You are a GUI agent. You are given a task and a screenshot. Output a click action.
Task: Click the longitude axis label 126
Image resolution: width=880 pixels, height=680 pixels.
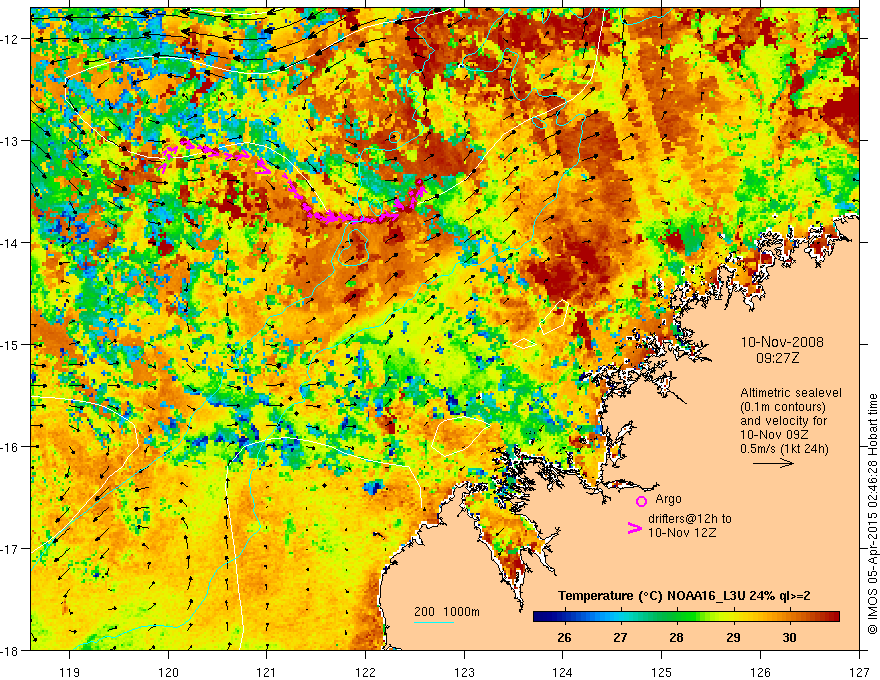tap(760, 672)
